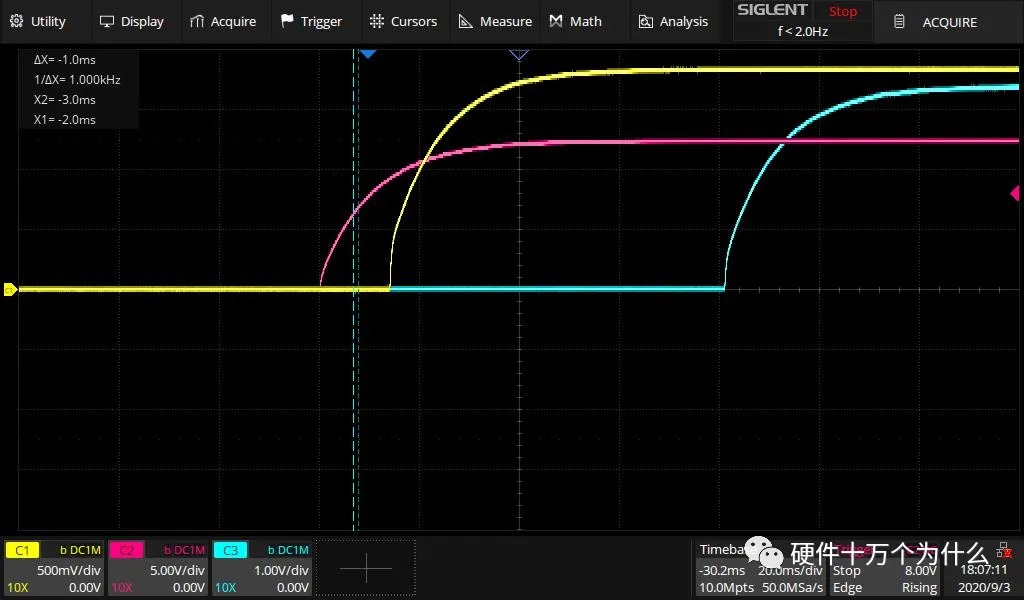Open the Display menu
1024x600 pixels.
pyautogui.click(x=132, y=21)
